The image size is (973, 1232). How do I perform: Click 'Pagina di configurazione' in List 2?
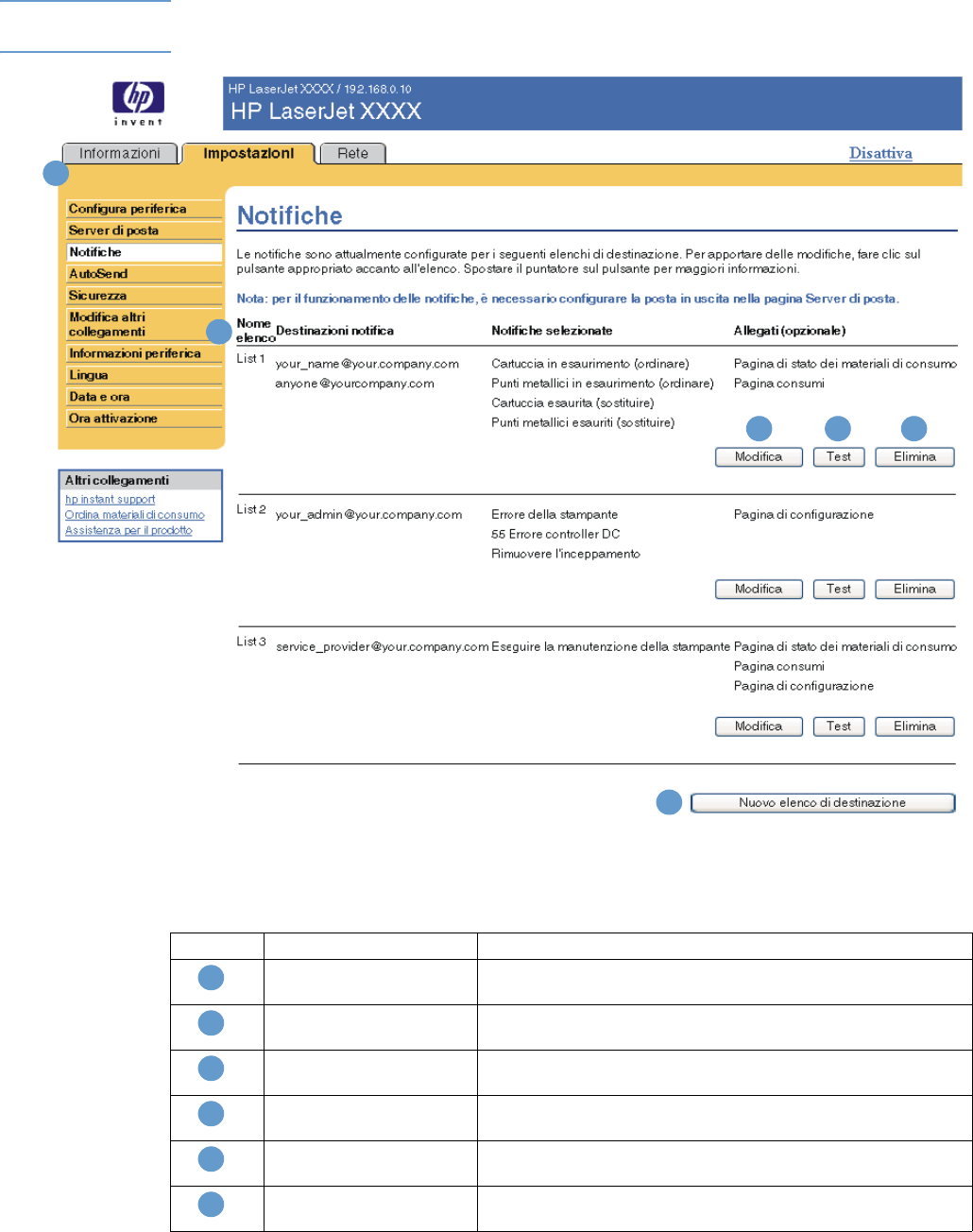[804, 515]
